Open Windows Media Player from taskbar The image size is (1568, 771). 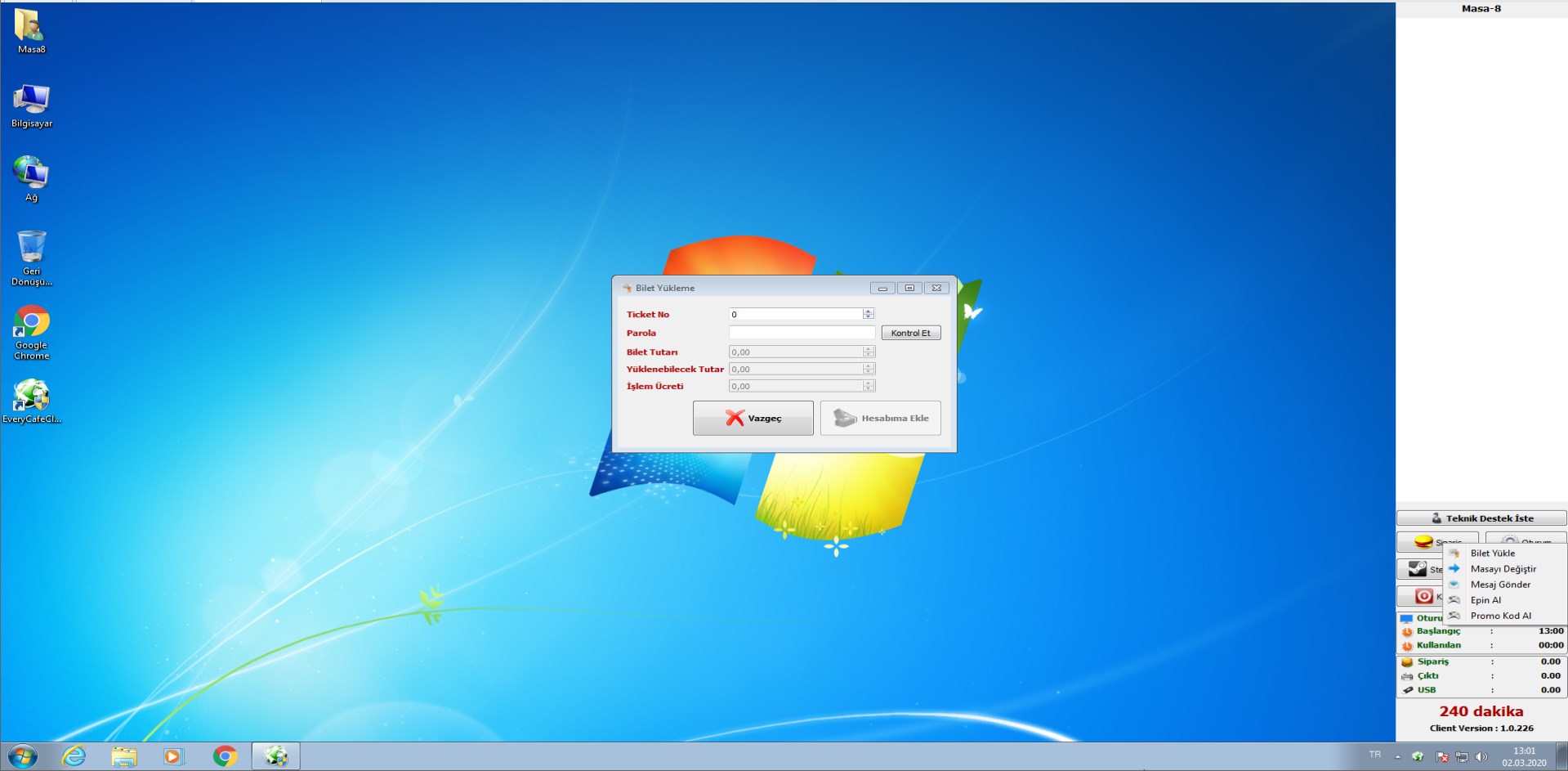[x=173, y=756]
